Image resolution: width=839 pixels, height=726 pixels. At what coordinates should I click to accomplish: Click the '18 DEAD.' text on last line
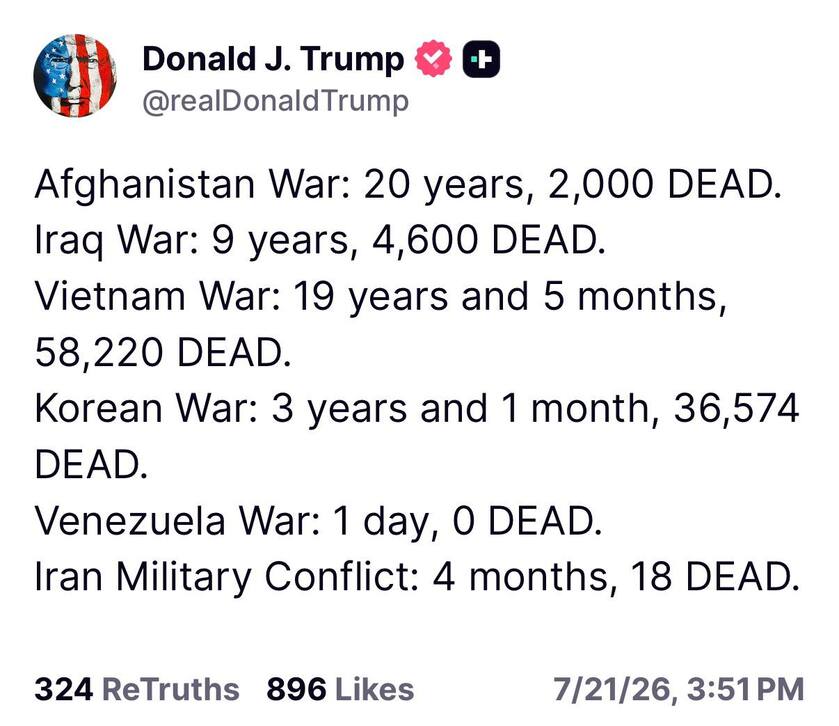tap(715, 577)
